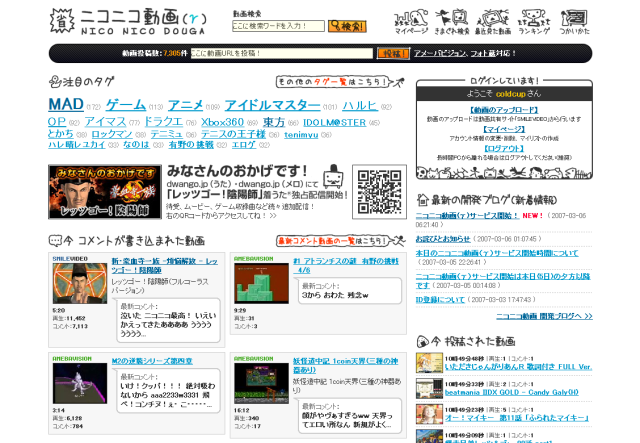Open the 妖怪道中記 1coin天界 video title
Image resolution: width=640 pixels, height=443 pixels.
pos(345,365)
